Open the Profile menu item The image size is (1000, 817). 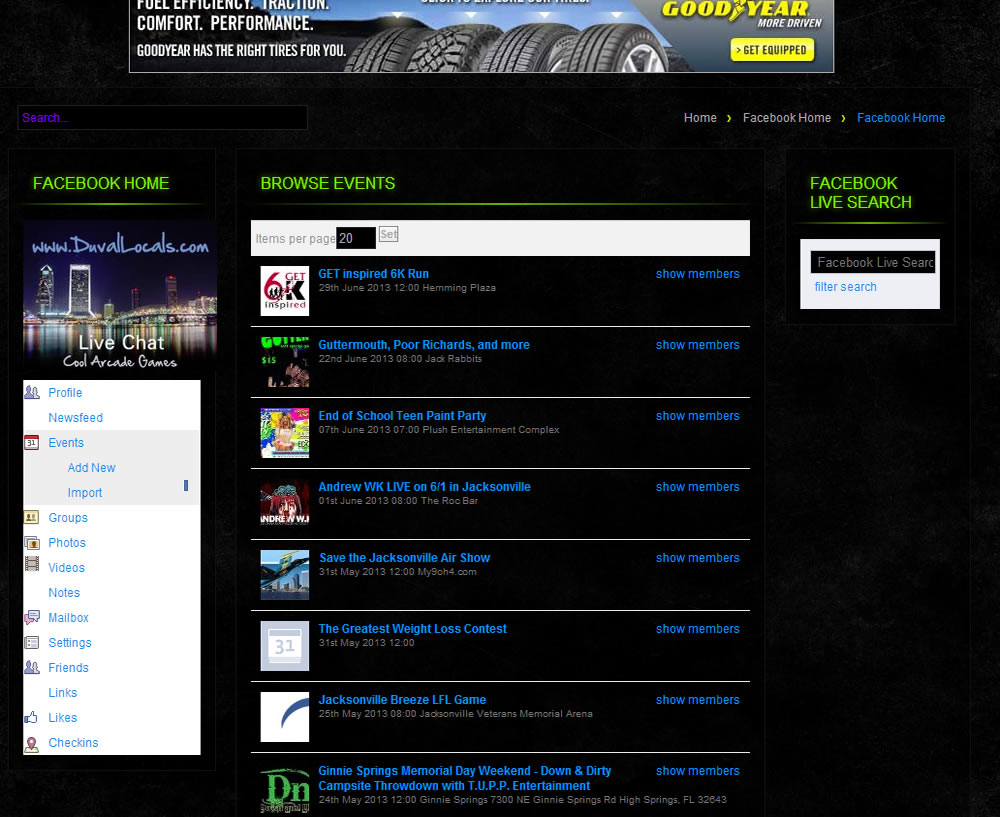click(65, 393)
